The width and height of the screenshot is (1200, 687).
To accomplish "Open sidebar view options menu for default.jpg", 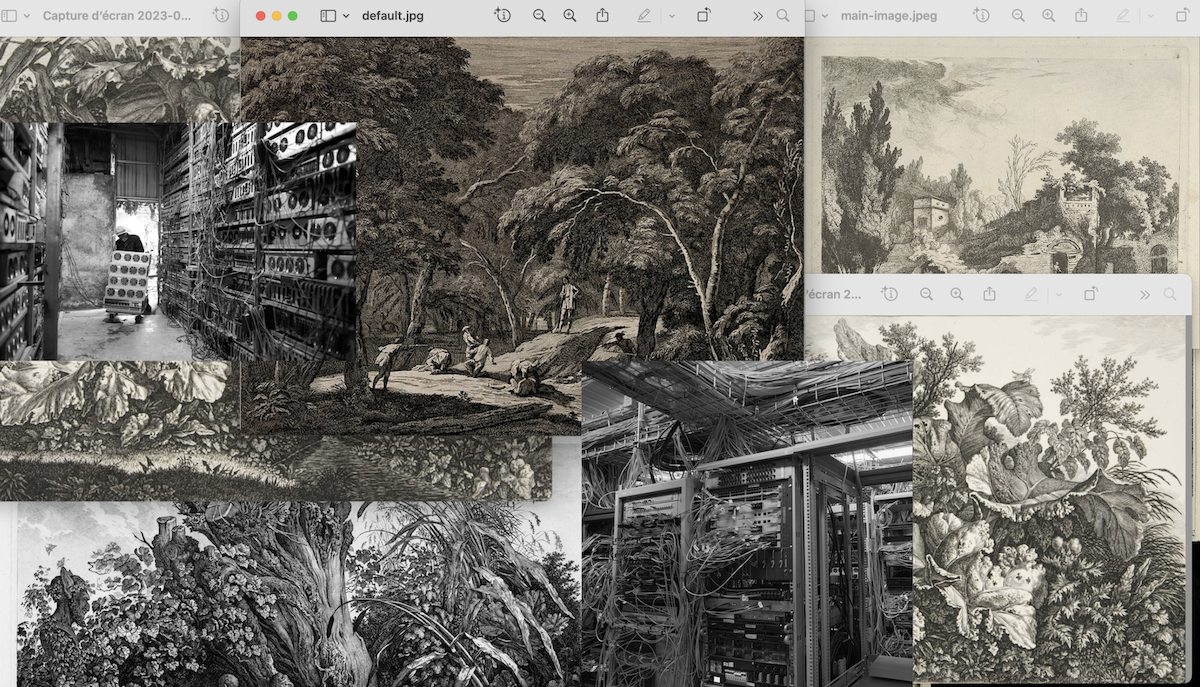I will [346, 16].
